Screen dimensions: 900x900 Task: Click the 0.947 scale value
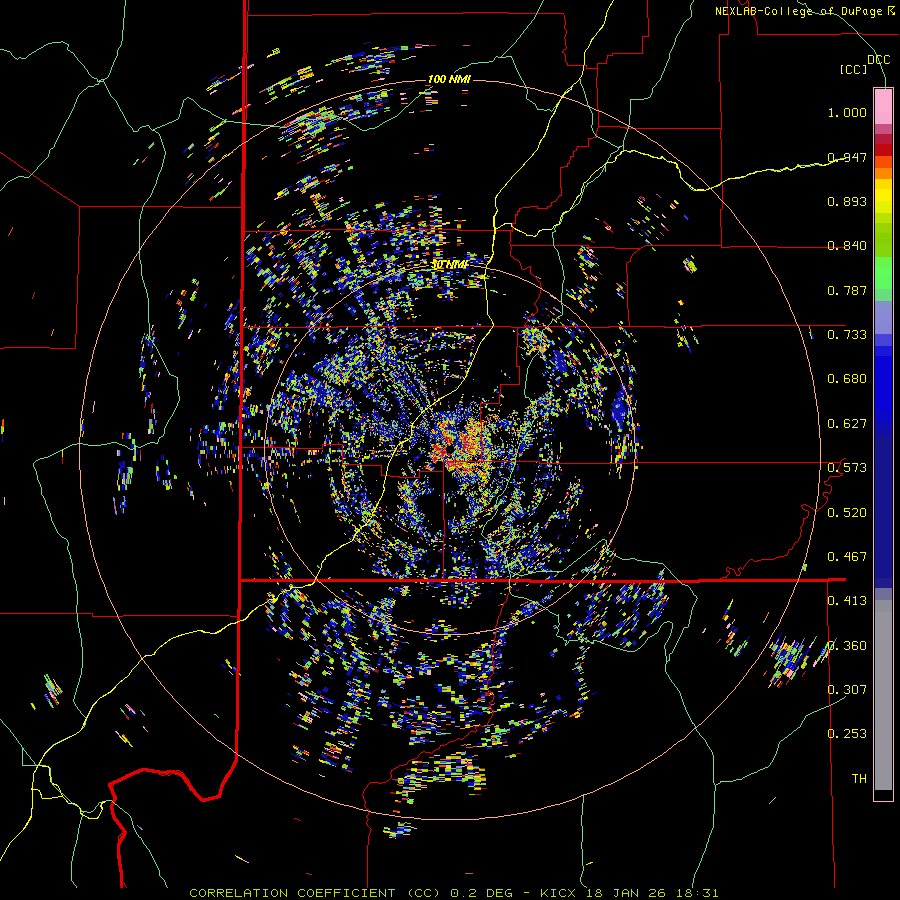point(847,157)
